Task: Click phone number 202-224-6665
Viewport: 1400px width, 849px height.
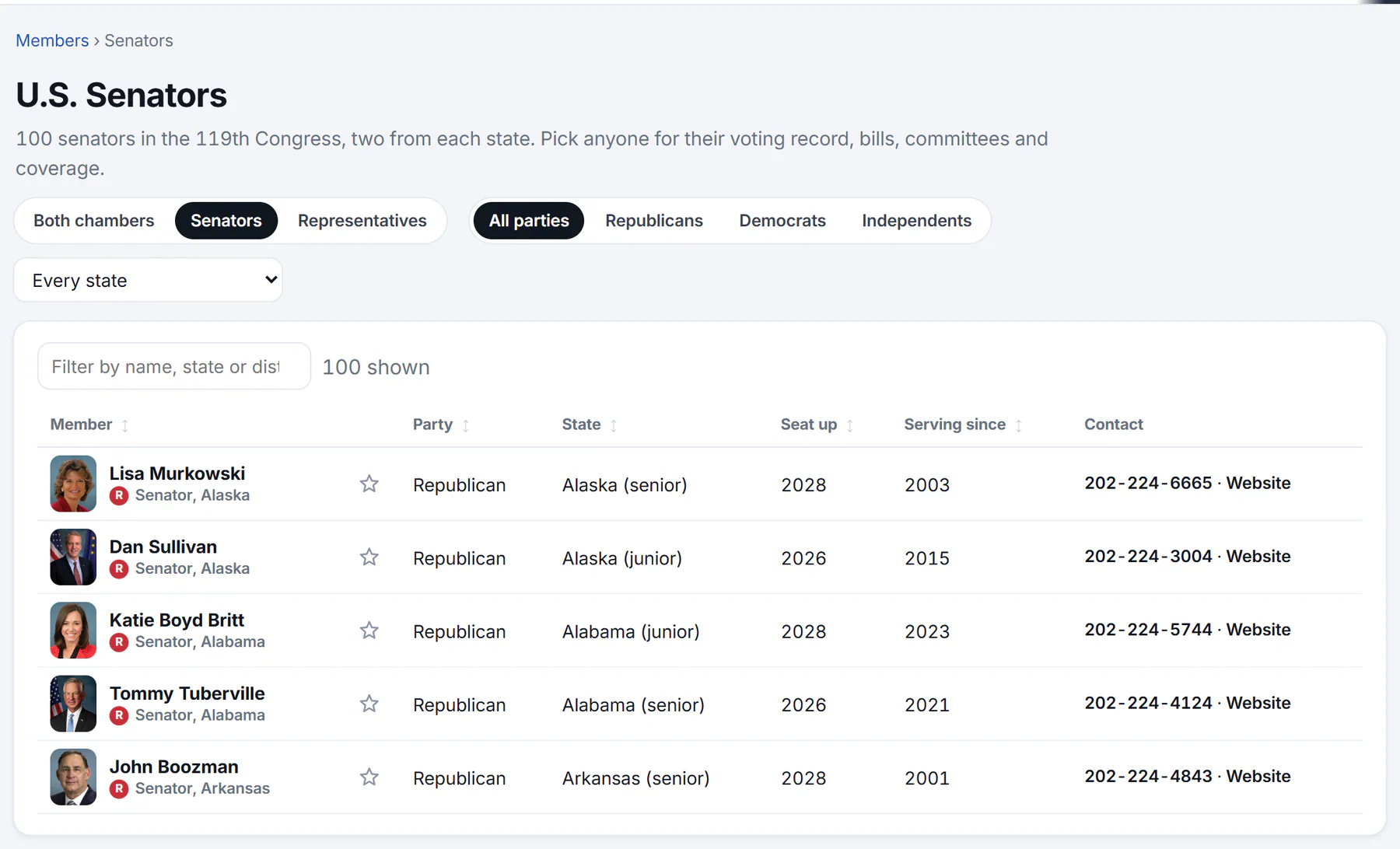Action: coord(1148,483)
